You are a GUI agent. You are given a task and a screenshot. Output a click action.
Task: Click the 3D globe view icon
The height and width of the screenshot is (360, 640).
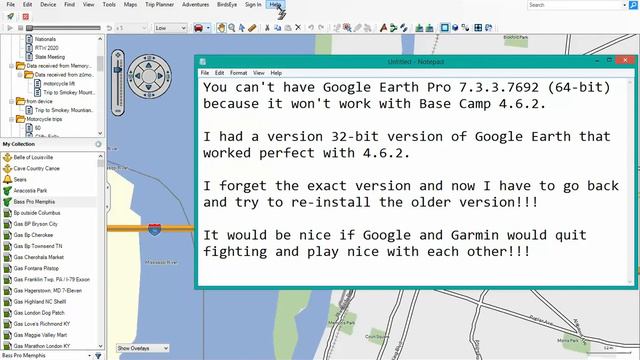click(455, 28)
